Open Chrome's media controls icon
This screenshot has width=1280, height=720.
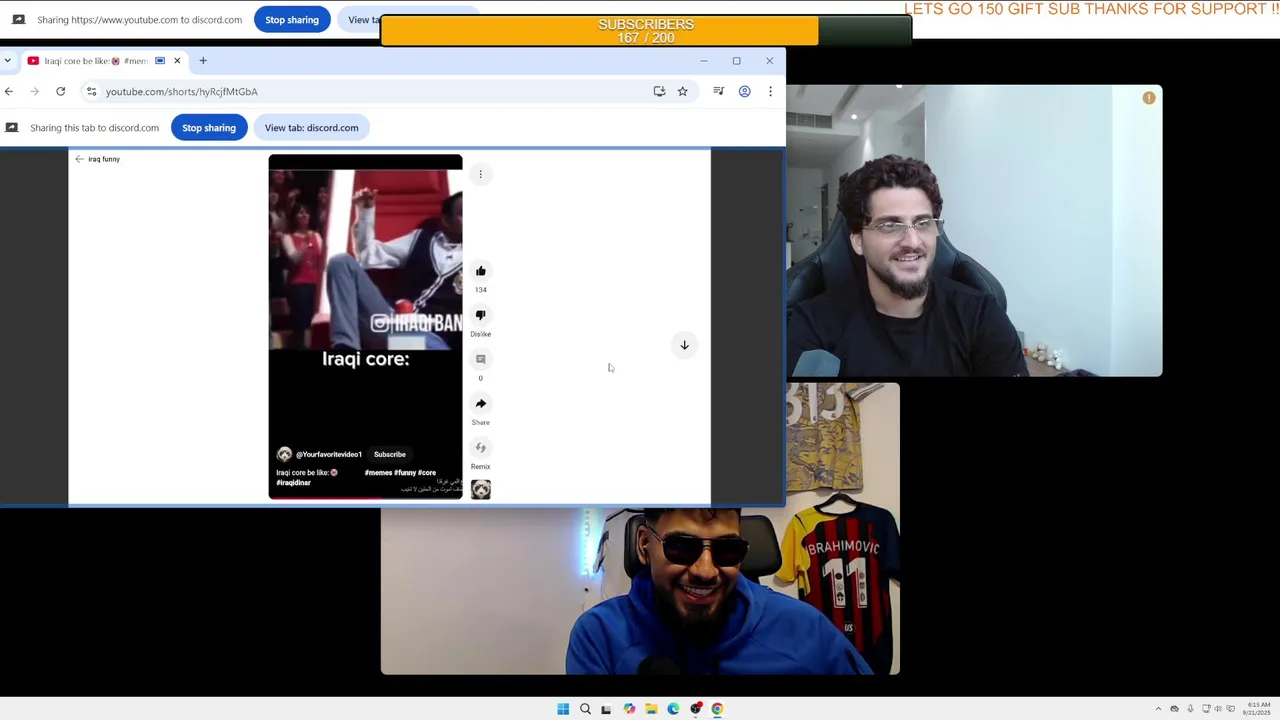click(718, 91)
